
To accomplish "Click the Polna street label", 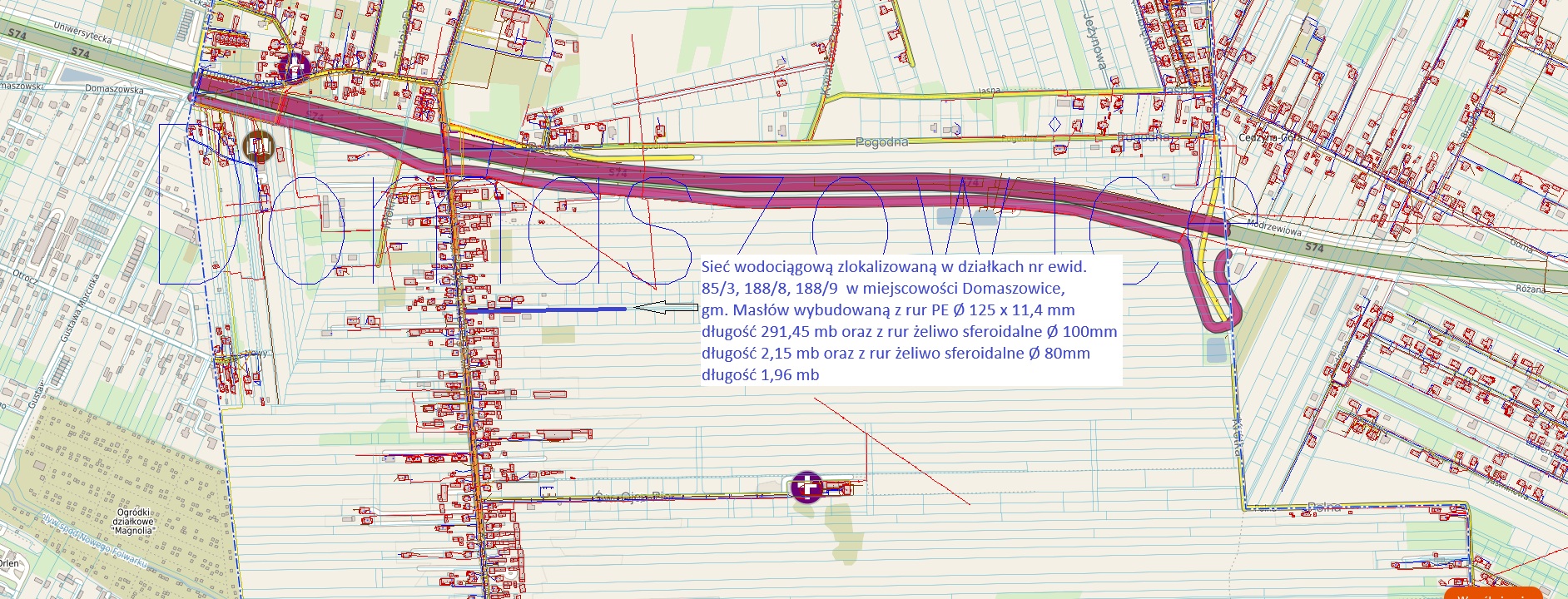I will click(x=1323, y=507).
